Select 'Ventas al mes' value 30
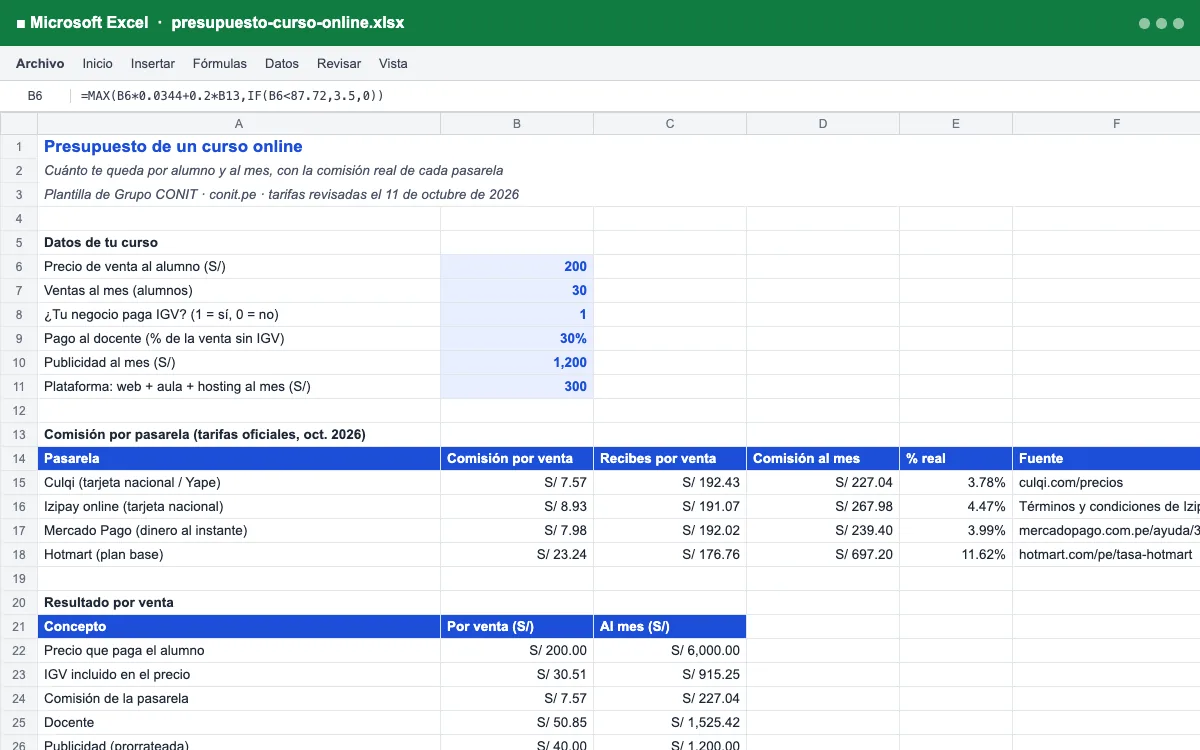This screenshot has height=750, width=1200. (x=517, y=290)
